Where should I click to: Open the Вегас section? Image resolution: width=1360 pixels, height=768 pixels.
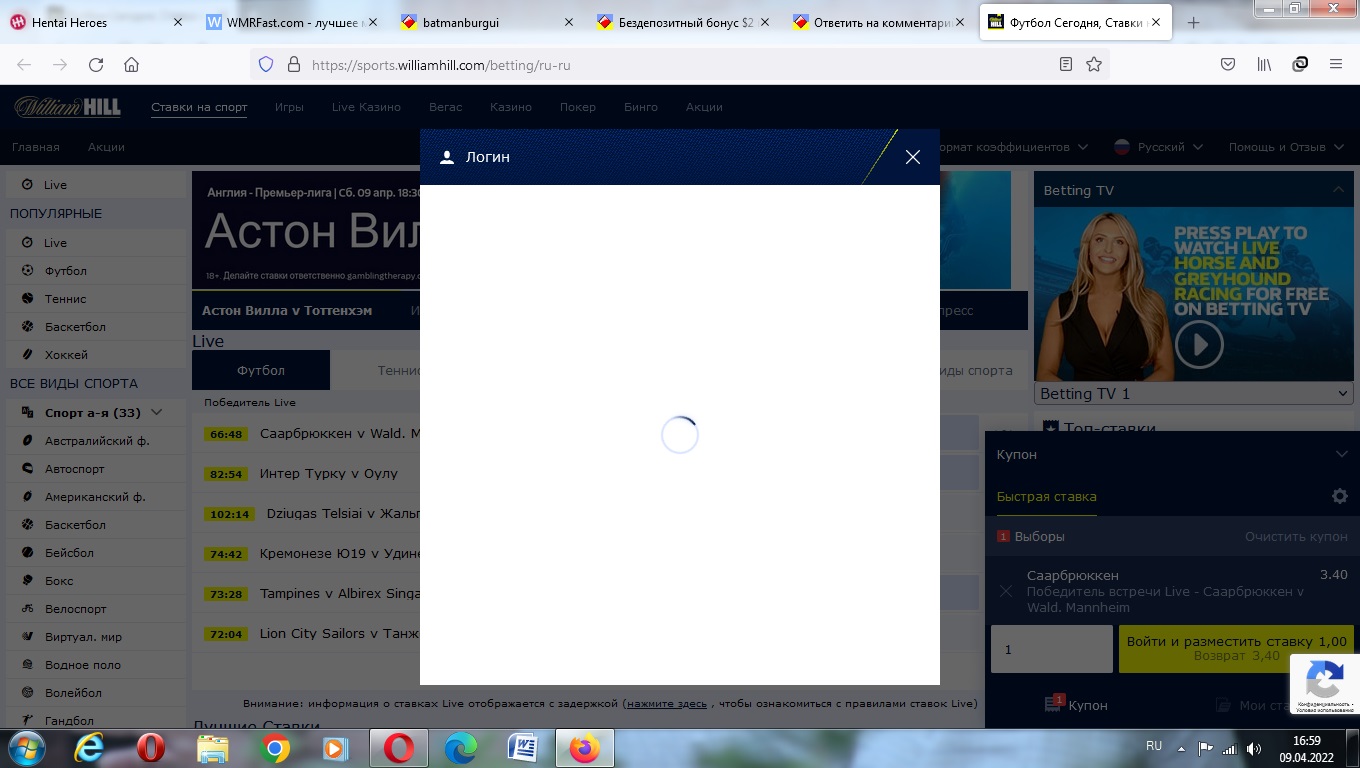click(x=445, y=107)
